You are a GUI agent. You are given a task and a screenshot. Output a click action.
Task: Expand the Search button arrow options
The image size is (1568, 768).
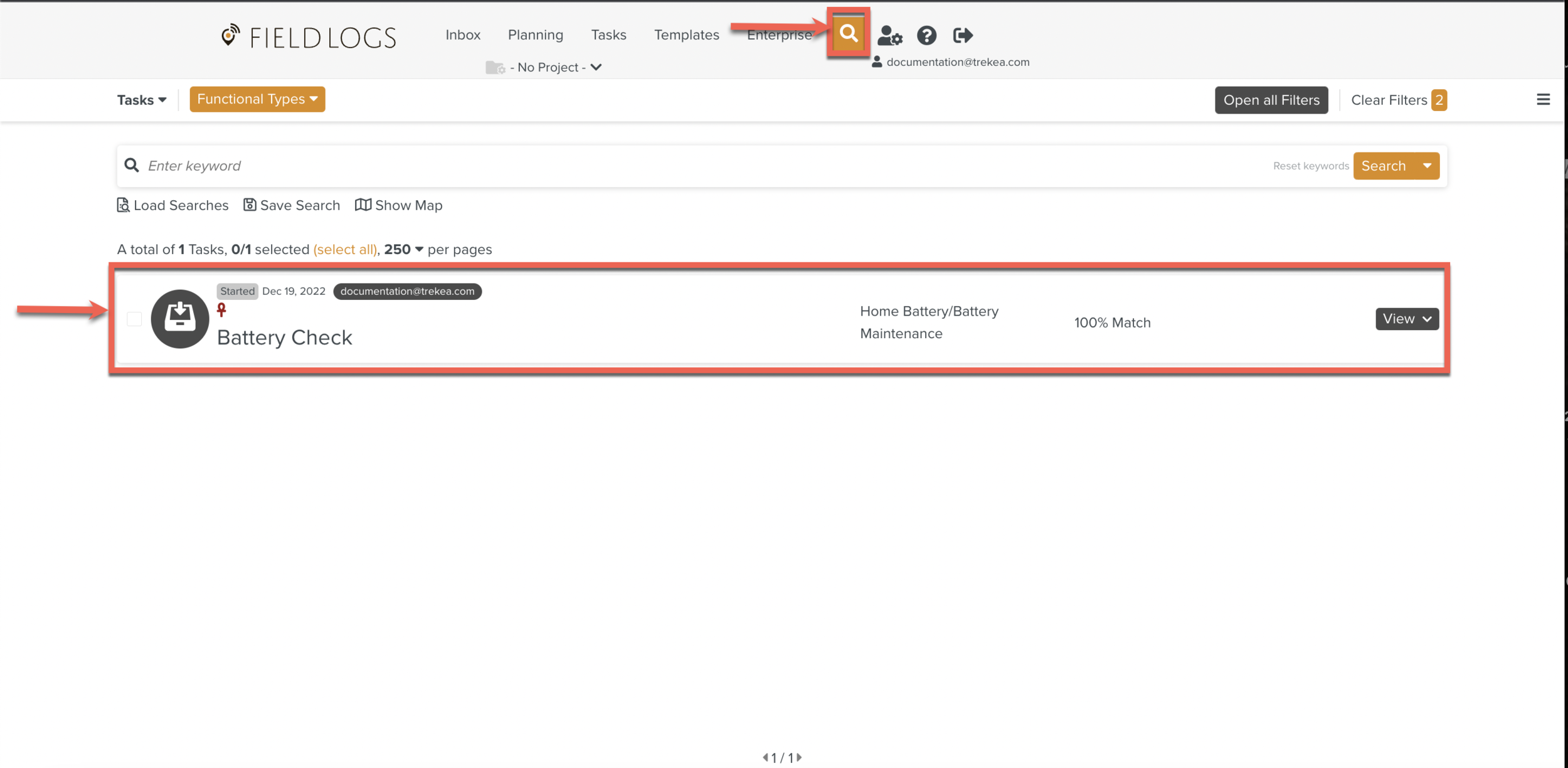point(1427,166)
